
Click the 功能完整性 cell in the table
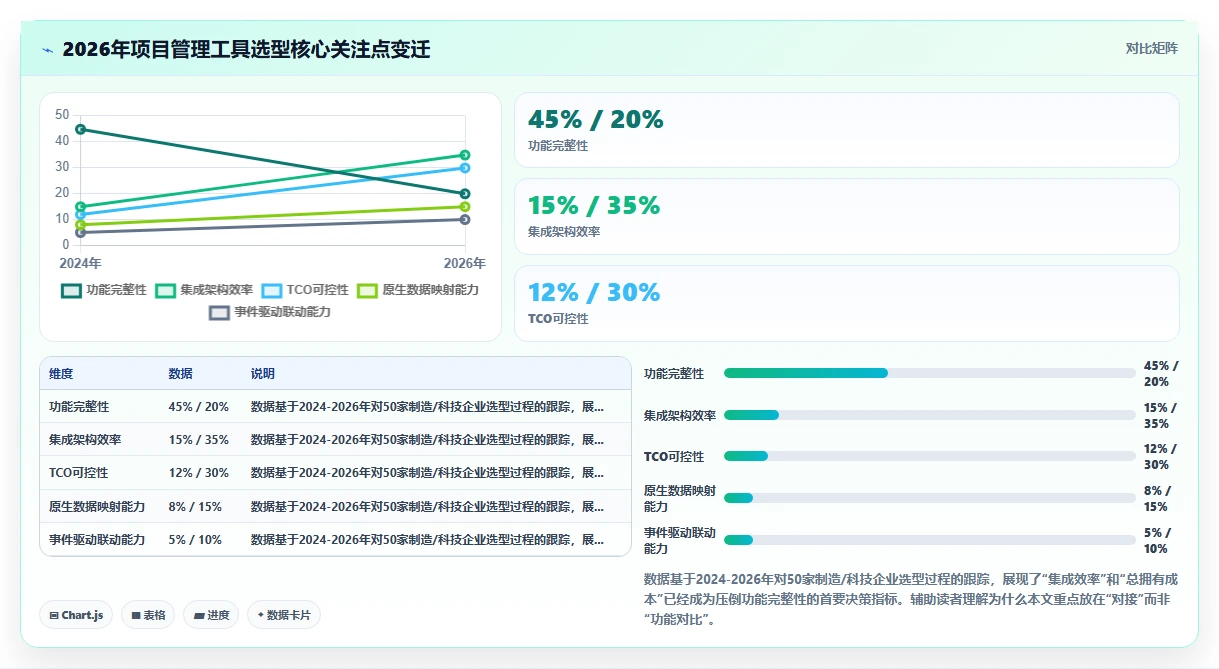click(79, 407)
